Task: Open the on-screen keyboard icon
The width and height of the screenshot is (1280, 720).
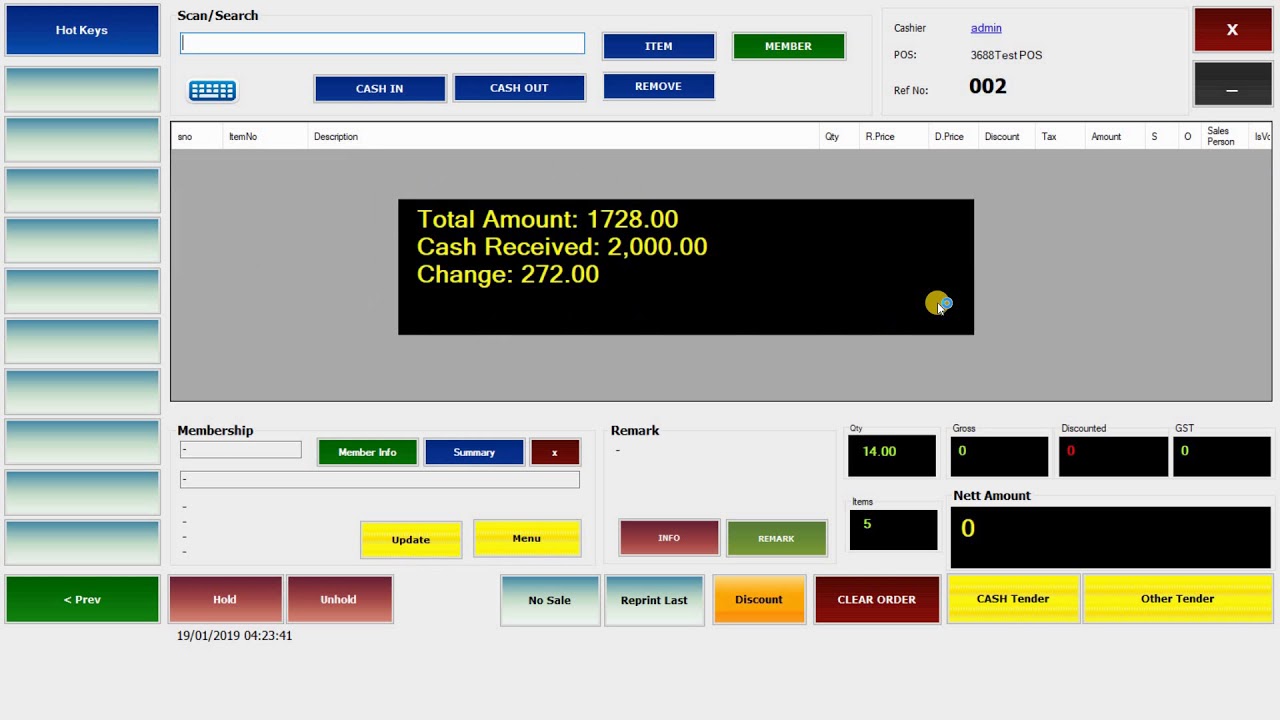Action: (212, 91)
